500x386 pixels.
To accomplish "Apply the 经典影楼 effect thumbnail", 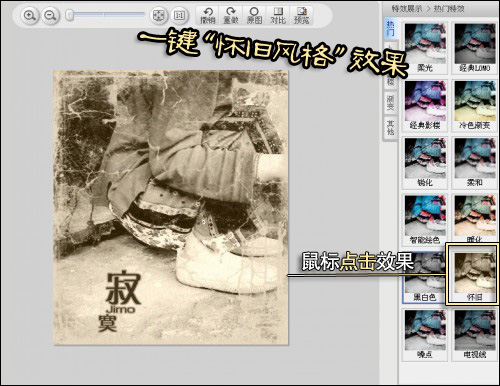I will tap(425, 105).
